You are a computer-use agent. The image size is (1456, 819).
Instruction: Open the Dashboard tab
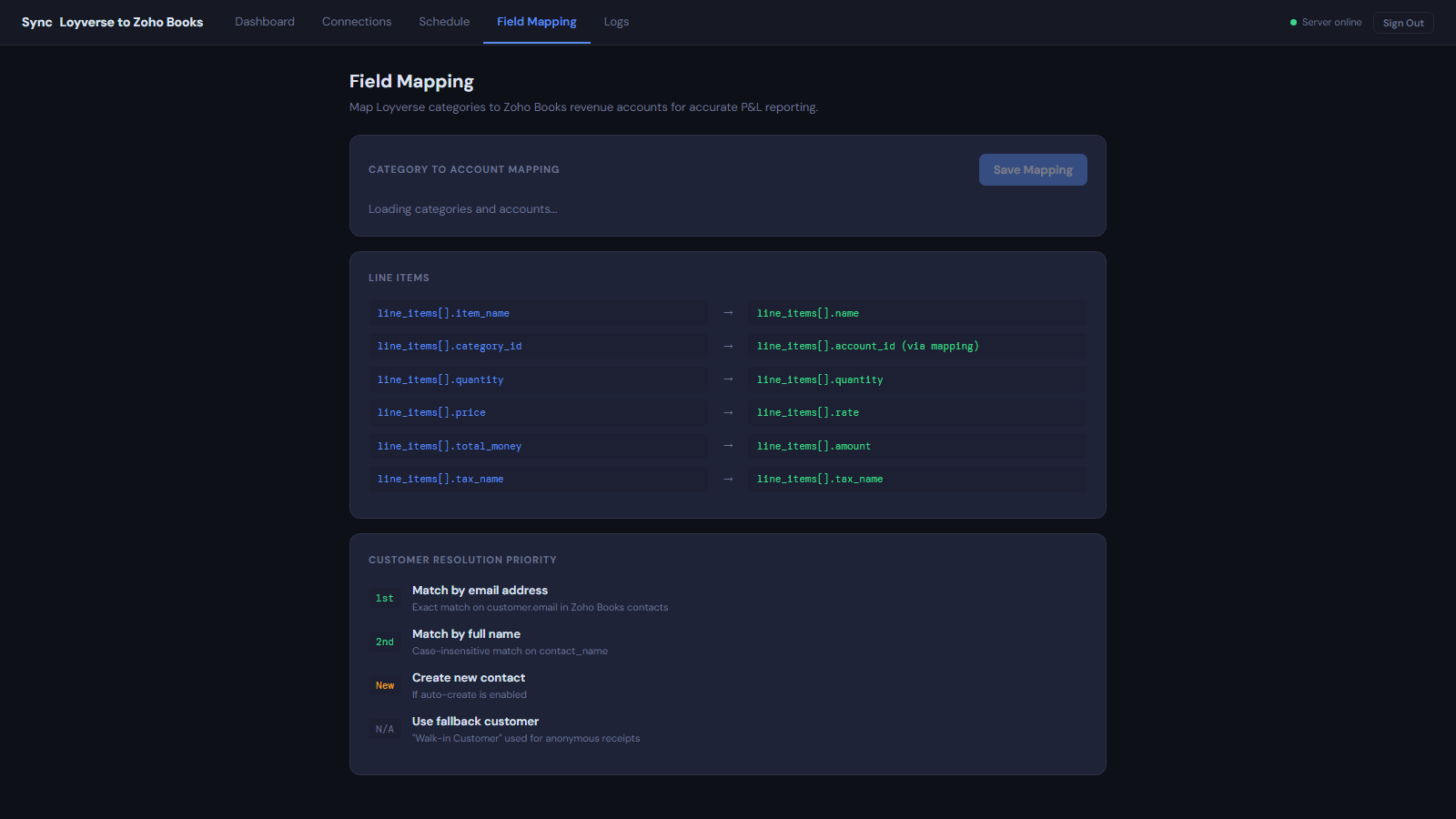click(265, 22)
